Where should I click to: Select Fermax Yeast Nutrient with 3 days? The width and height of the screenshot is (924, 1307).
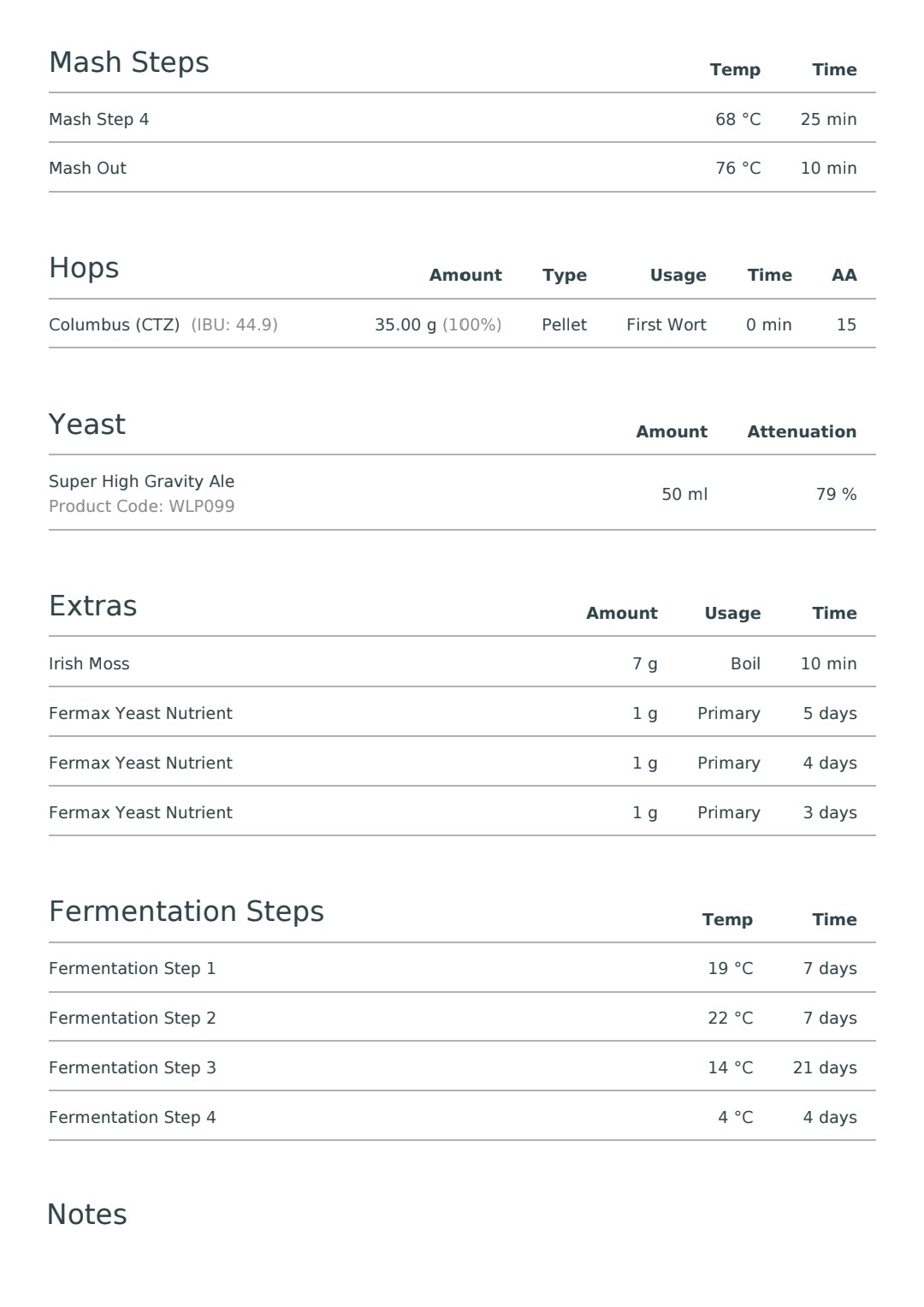tap(462, 811)
